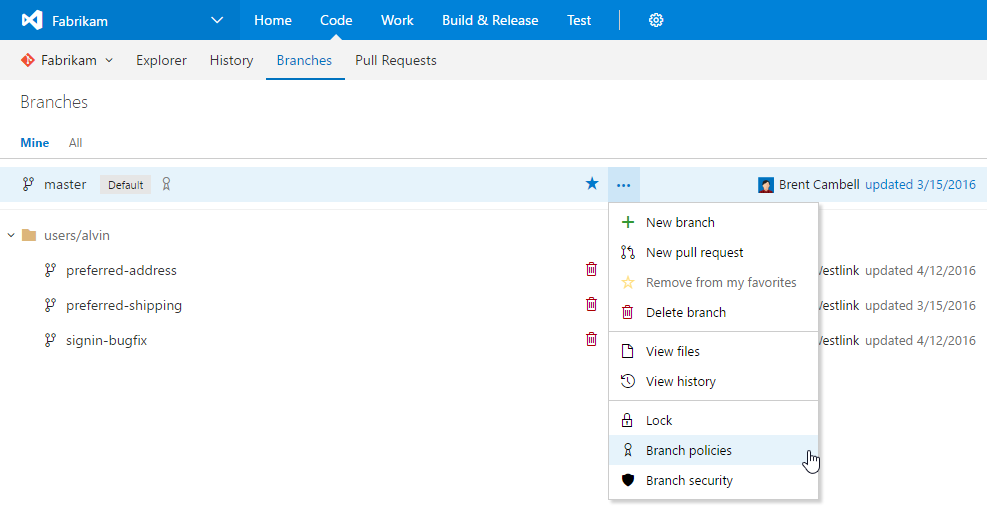Click trash icon for signin-bugfix branch
This screenshot has height=513, width=987.
point(591,340)
